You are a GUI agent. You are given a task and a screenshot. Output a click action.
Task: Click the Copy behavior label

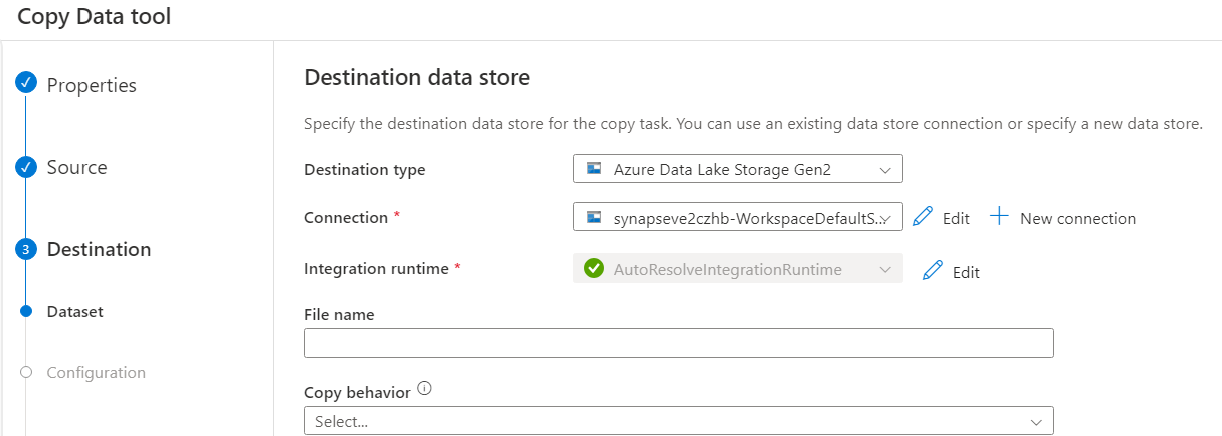(x=357, y=392)
